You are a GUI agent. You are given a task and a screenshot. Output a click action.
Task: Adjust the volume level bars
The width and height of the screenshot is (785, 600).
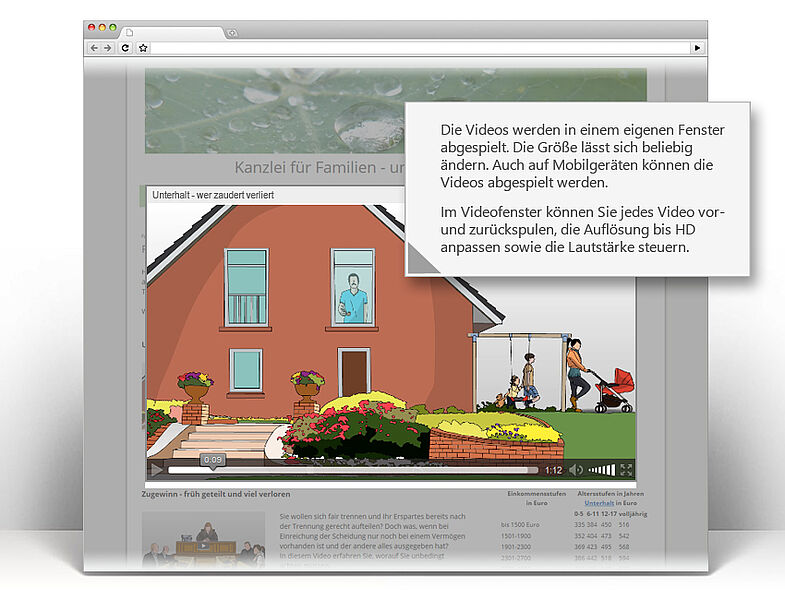602,469
